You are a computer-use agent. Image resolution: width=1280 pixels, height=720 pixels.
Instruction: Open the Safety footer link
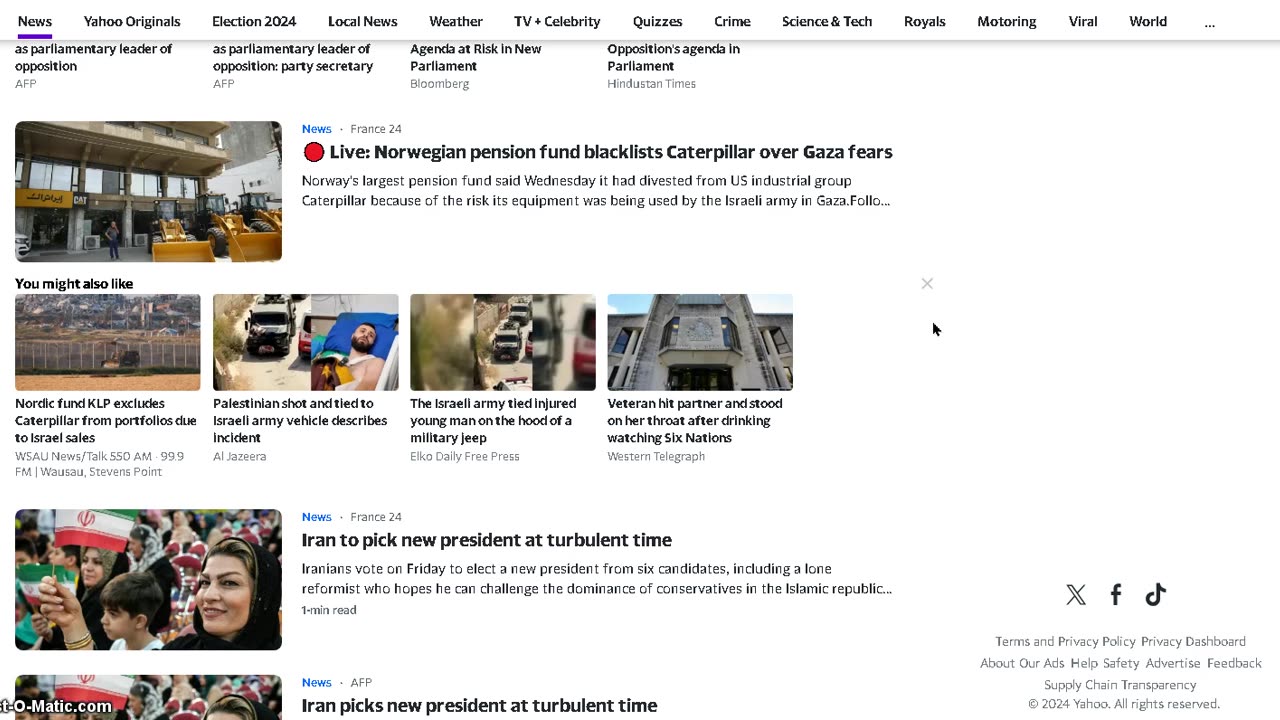(1121, 663)
